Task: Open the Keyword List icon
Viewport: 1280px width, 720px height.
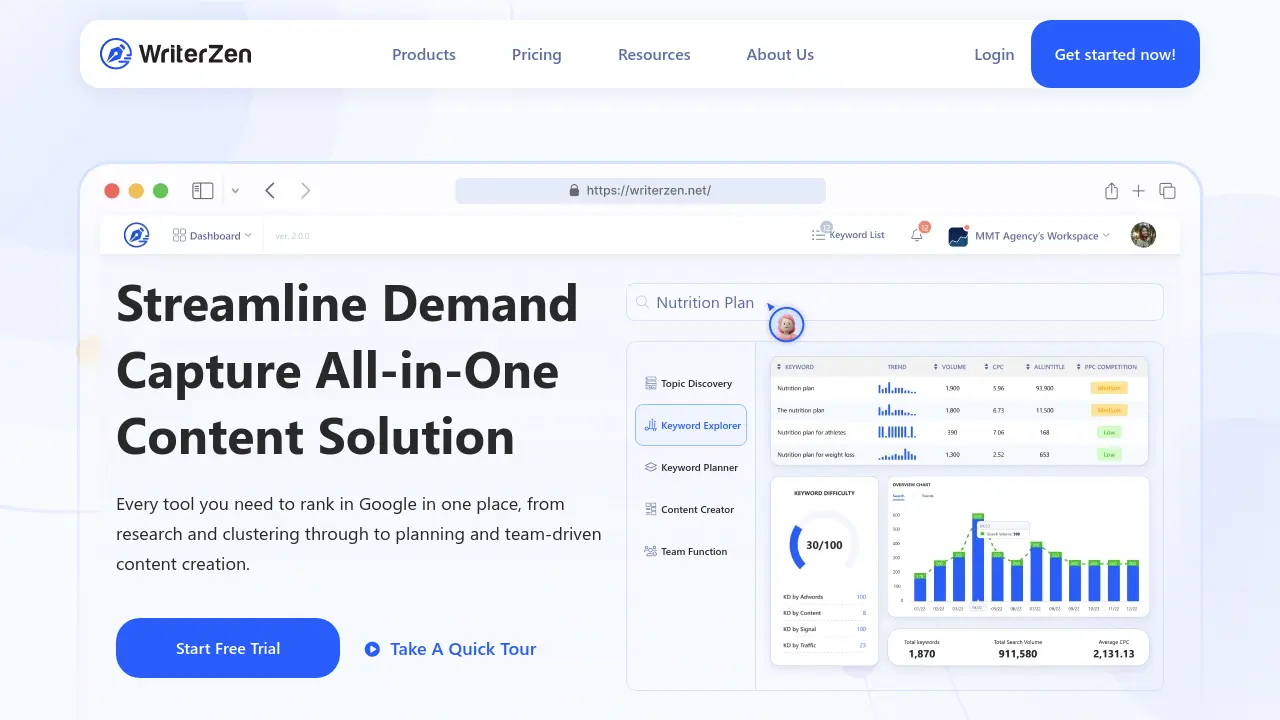Action: 818,235
